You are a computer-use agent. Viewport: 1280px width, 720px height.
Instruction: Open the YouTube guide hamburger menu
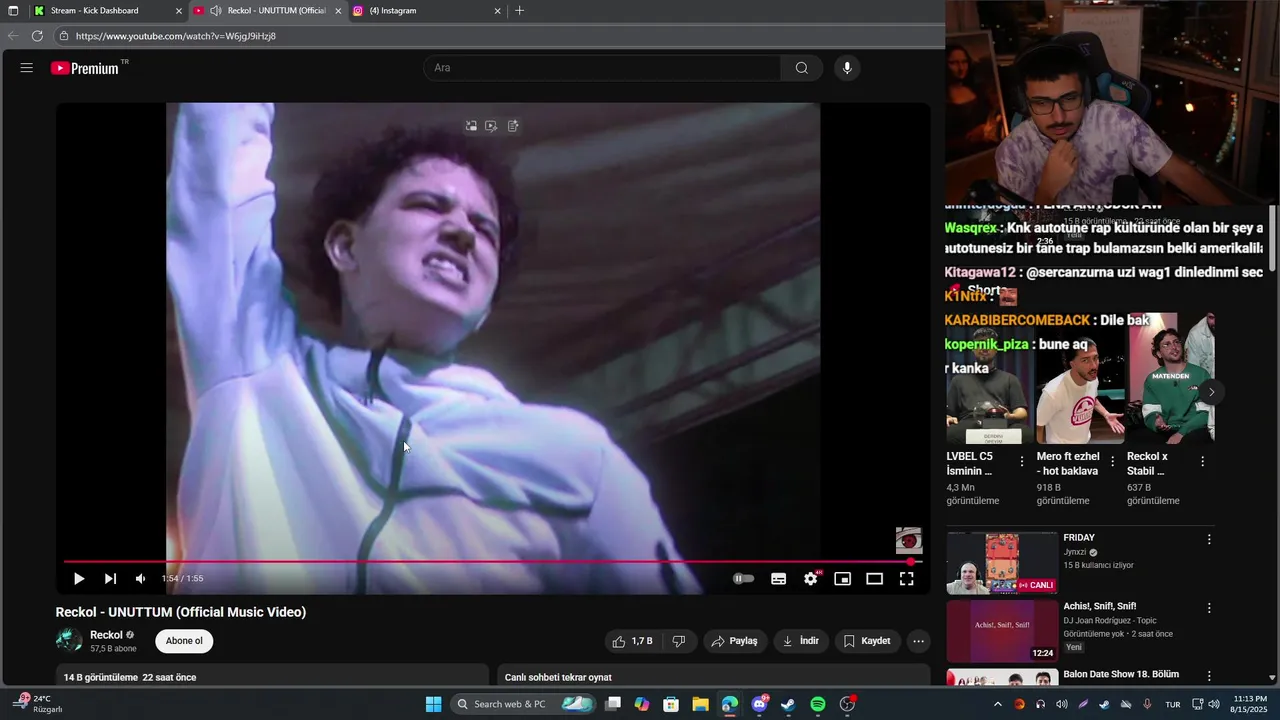click(27, 68)
